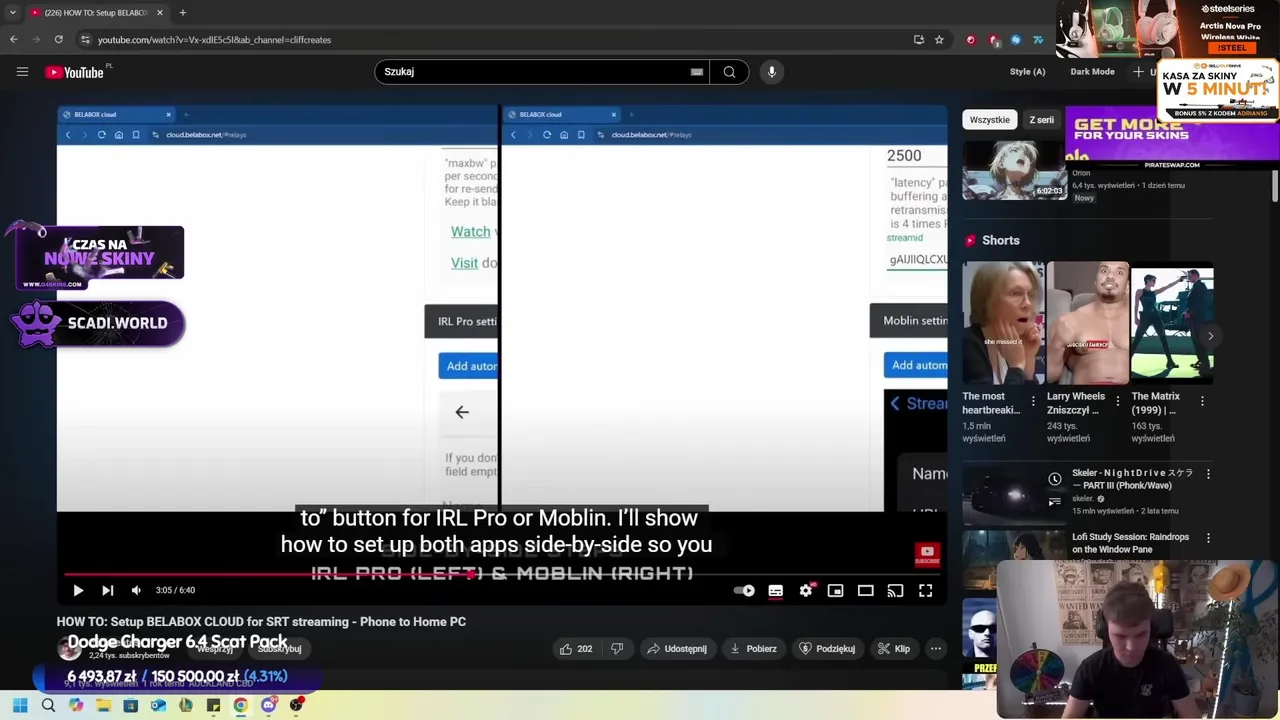Click the video title HOW TO: Setup BELABOX CLOUD

point(261,622)
